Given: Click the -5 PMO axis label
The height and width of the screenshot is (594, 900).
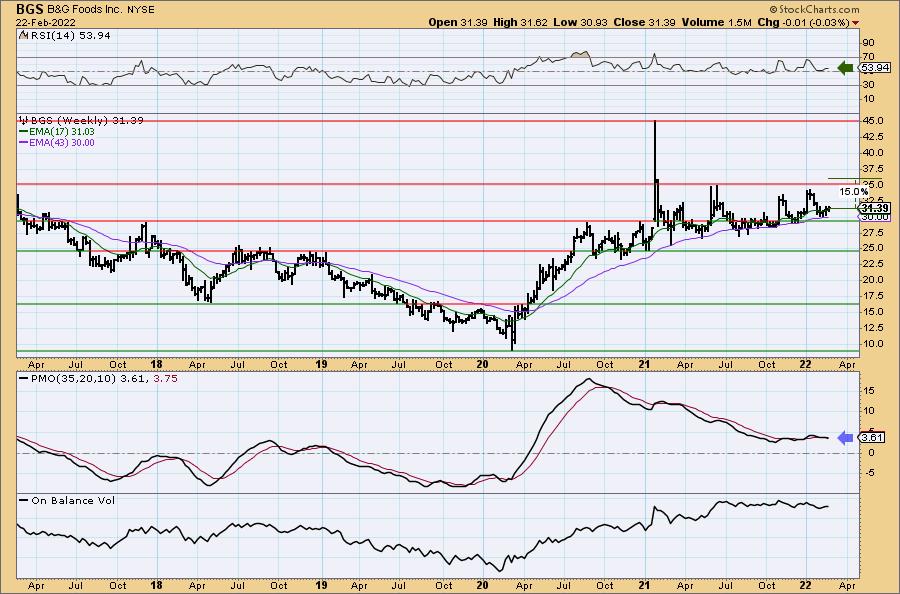Looking at the screenshot, I should (868, 473).
